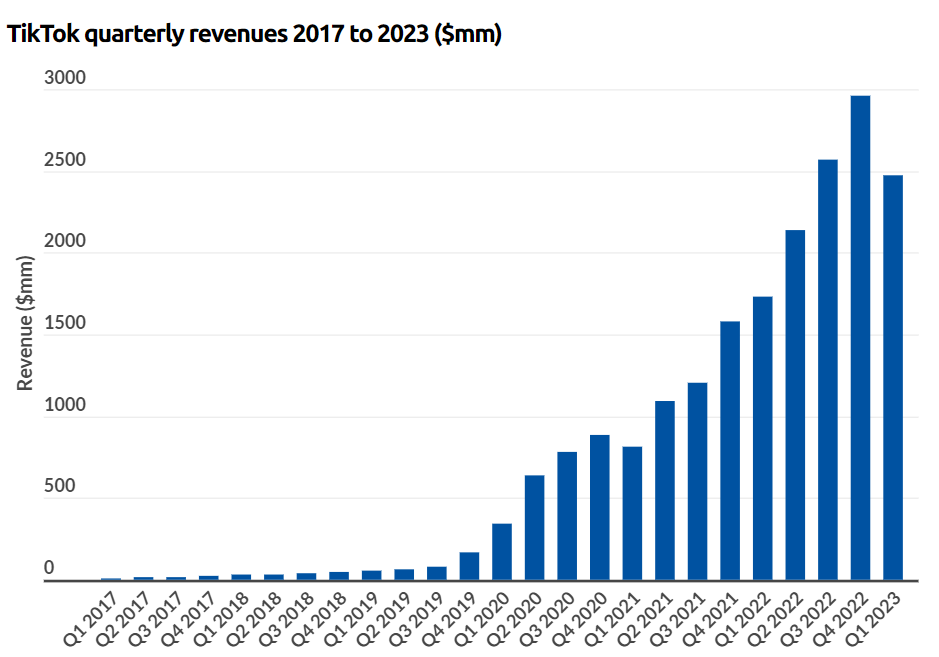The height and width of the screenshot is (657, 939).
Task: Select the Q2 2022 bar
Action: (x=795, y=405)
